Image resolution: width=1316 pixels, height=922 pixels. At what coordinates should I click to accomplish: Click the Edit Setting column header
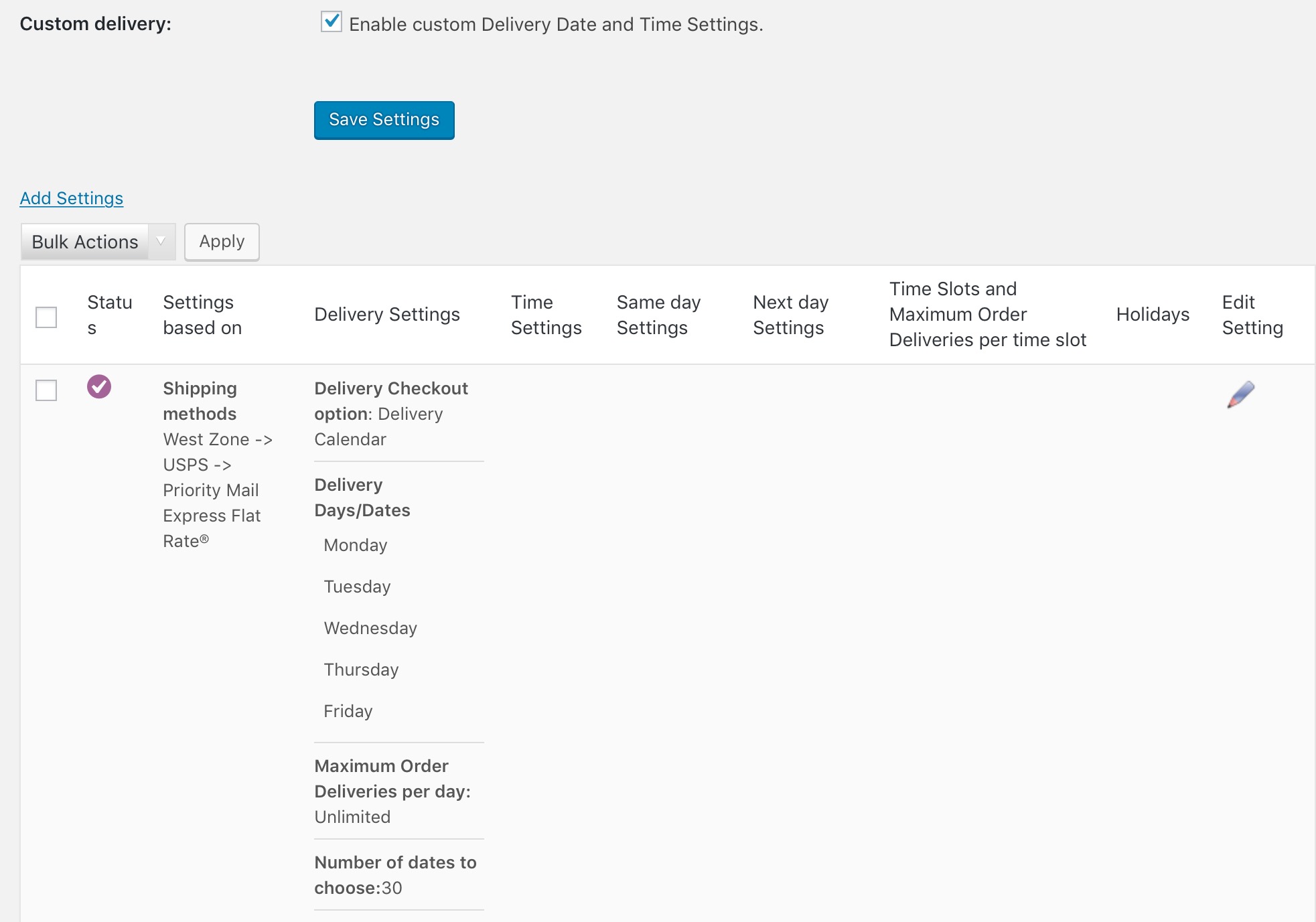1252,315
